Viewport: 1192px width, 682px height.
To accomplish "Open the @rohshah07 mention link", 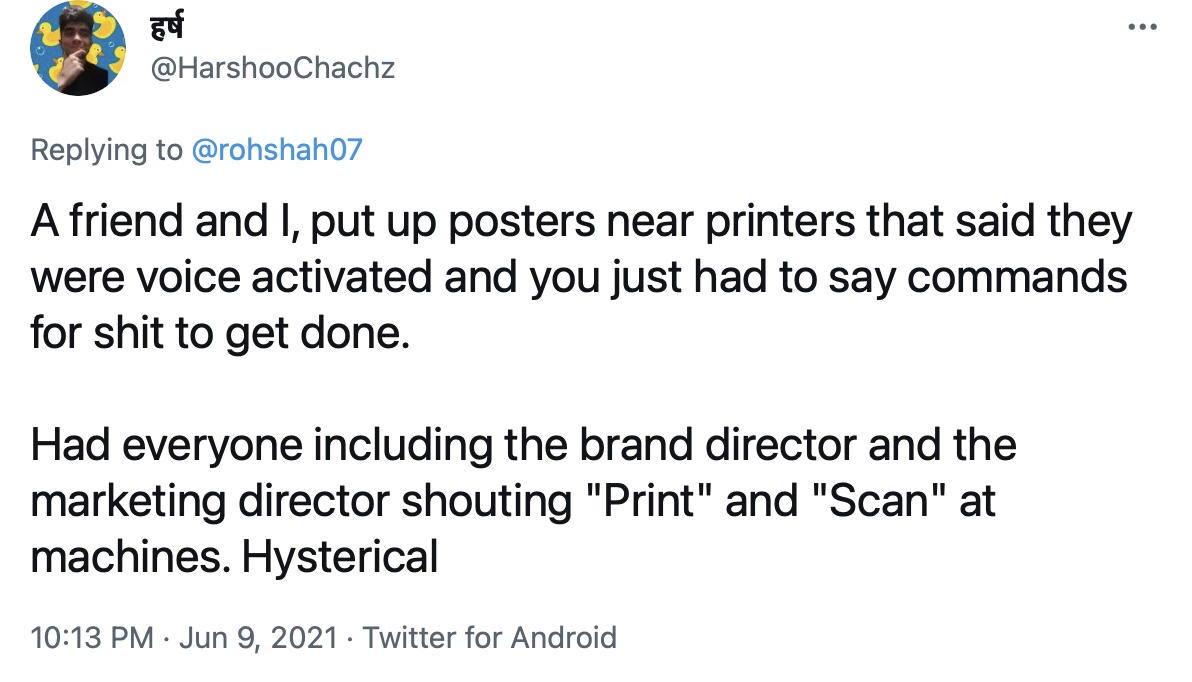I will 277,150.
